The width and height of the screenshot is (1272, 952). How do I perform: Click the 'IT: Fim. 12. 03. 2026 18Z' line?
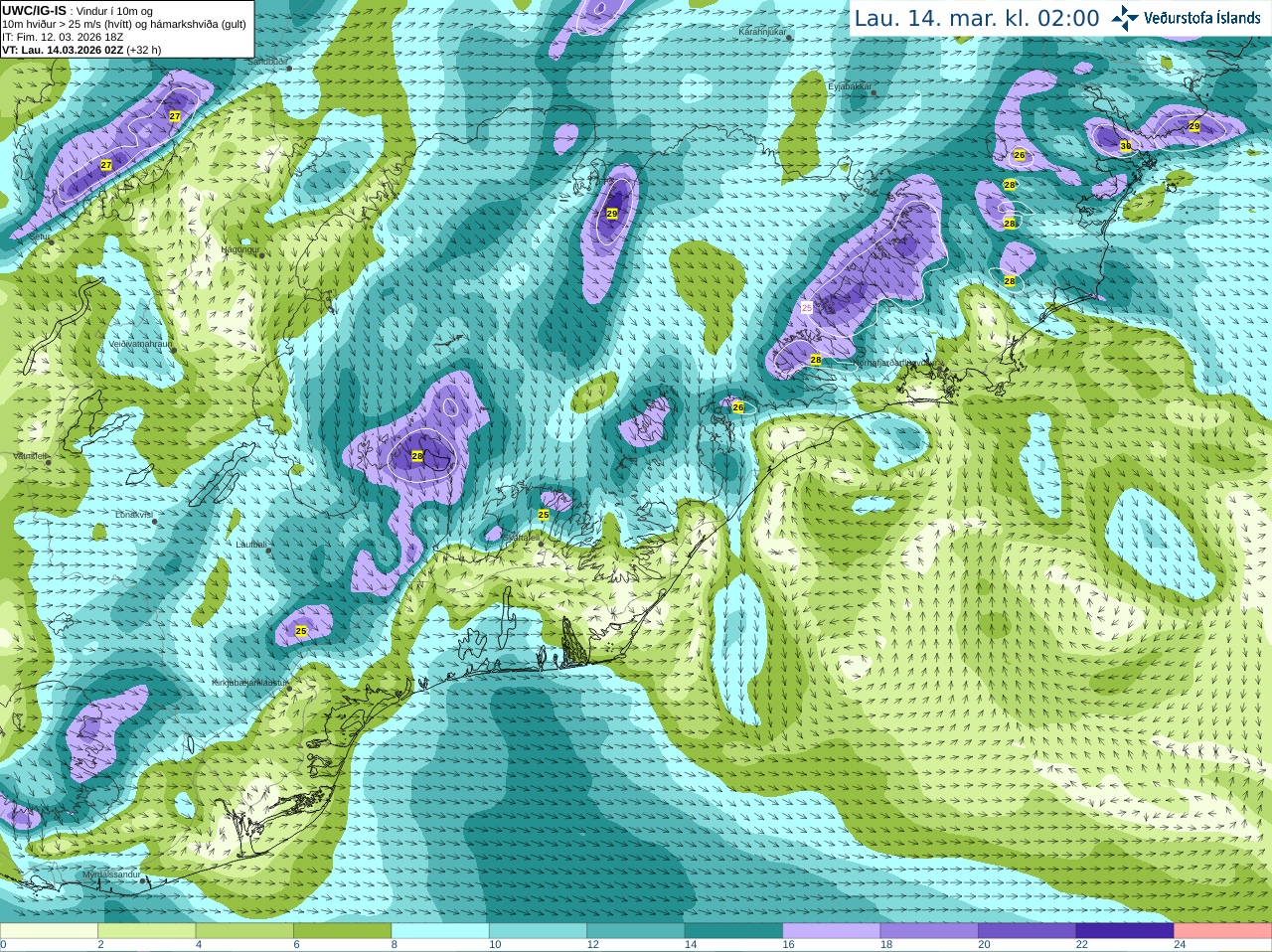tap(63, 37)
